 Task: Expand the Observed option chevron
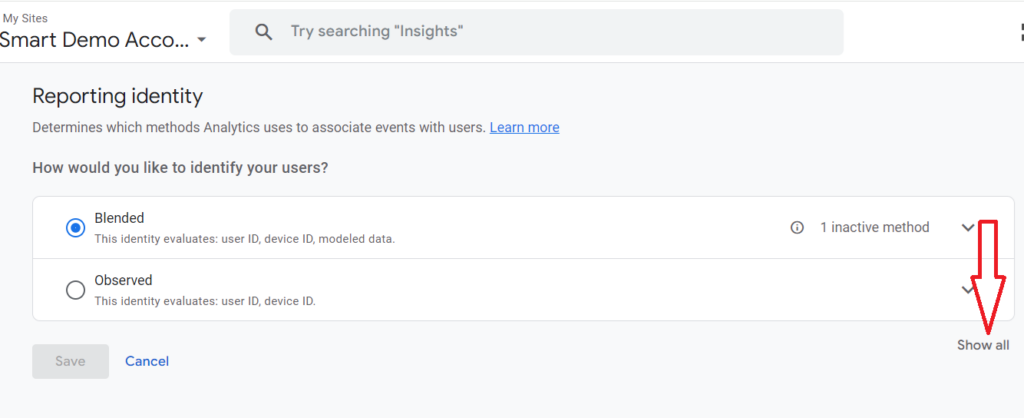(968, 289)
